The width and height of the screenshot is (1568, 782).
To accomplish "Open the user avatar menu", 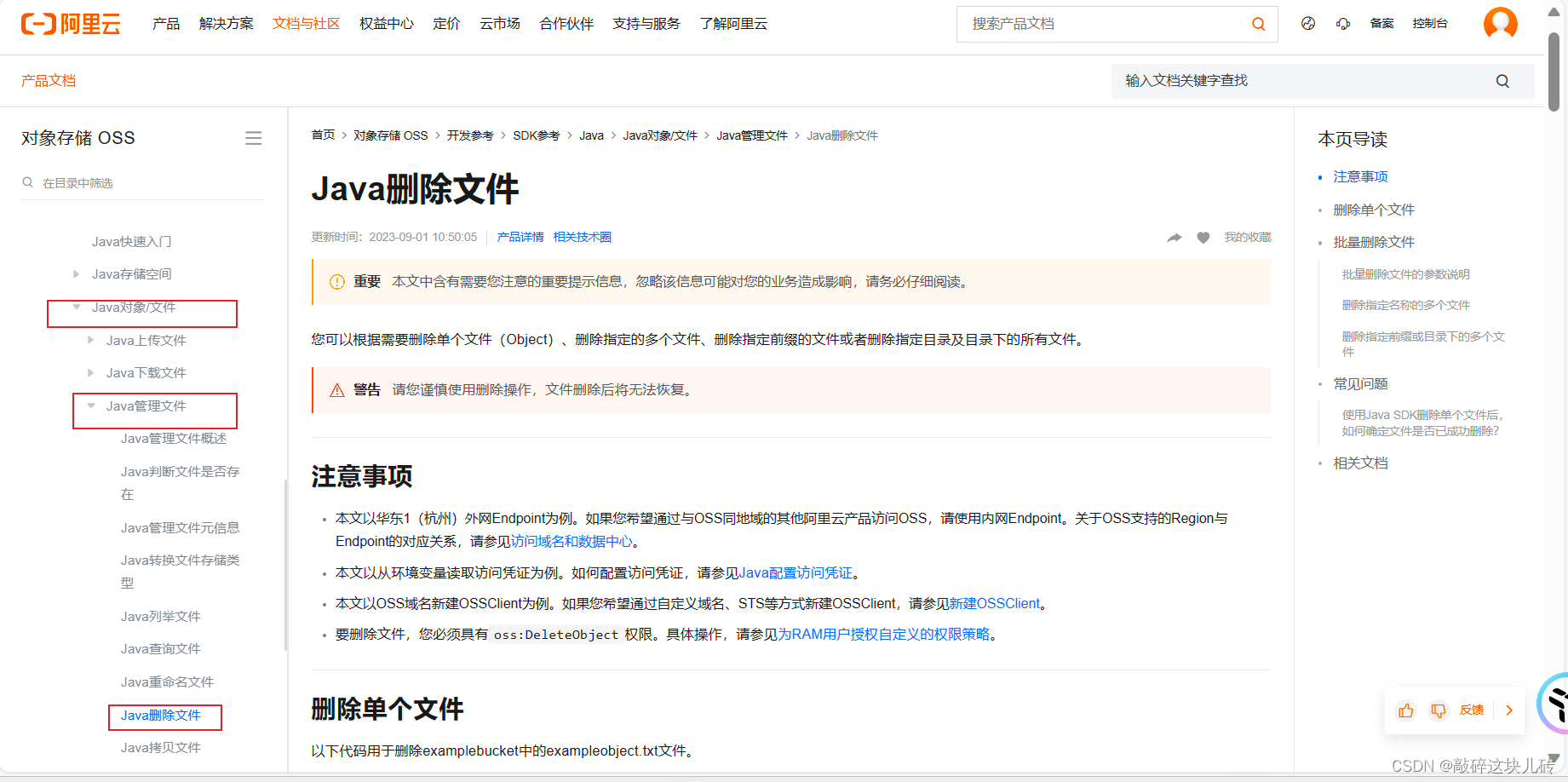I will pyautogui.click(x=1501, y=24).
